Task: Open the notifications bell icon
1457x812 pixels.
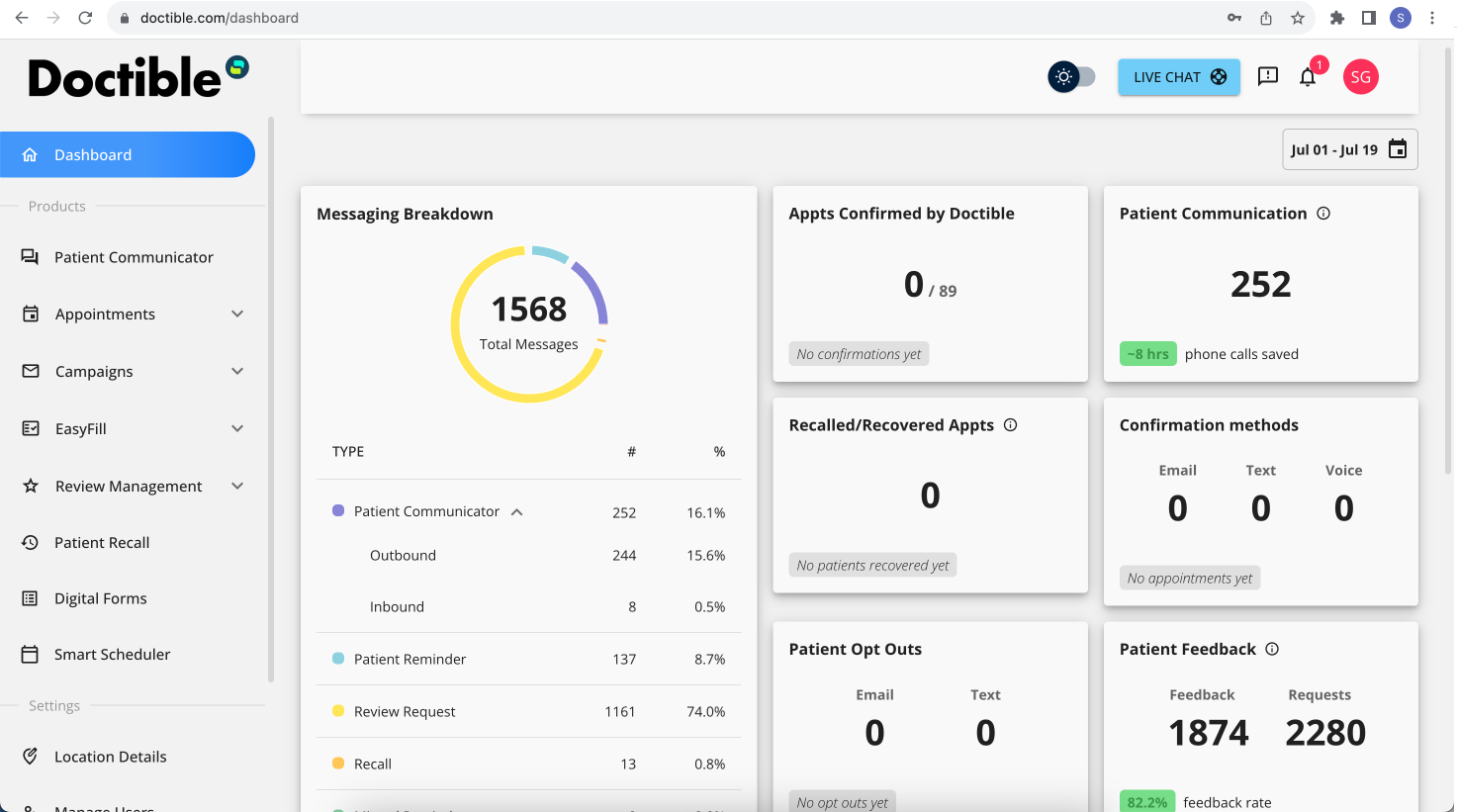Action: pyautogui.click(x=1307, y=76)
